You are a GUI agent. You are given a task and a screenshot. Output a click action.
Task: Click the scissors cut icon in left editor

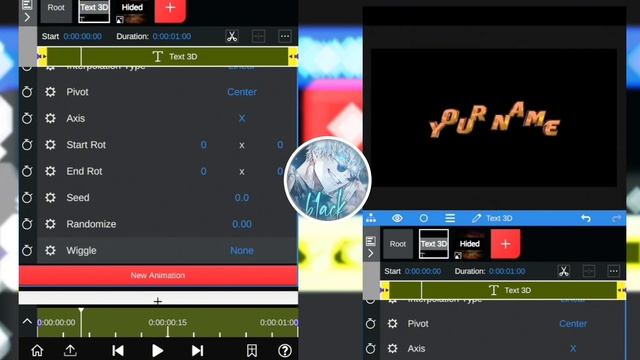coord(232,36)
